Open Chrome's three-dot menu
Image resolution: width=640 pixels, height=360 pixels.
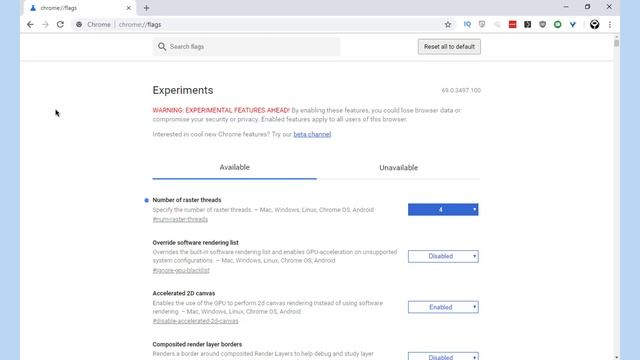(610, 24)
